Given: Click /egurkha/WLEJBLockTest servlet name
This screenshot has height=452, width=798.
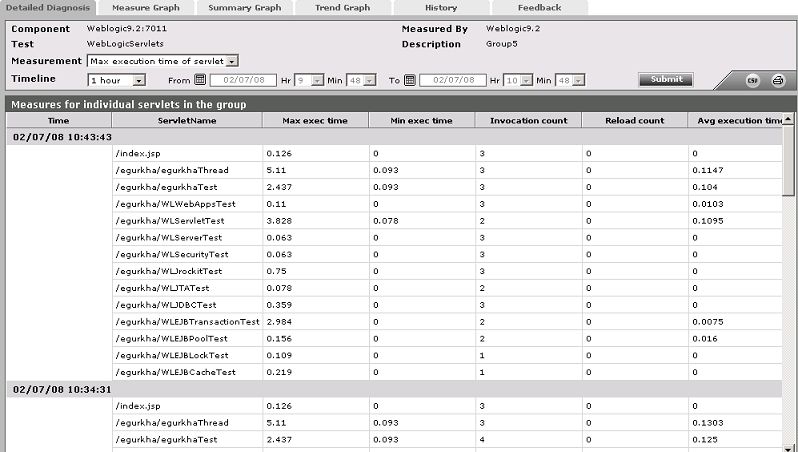Looking at the screenshot, I should pyautogui.click(x=172, y=355).
